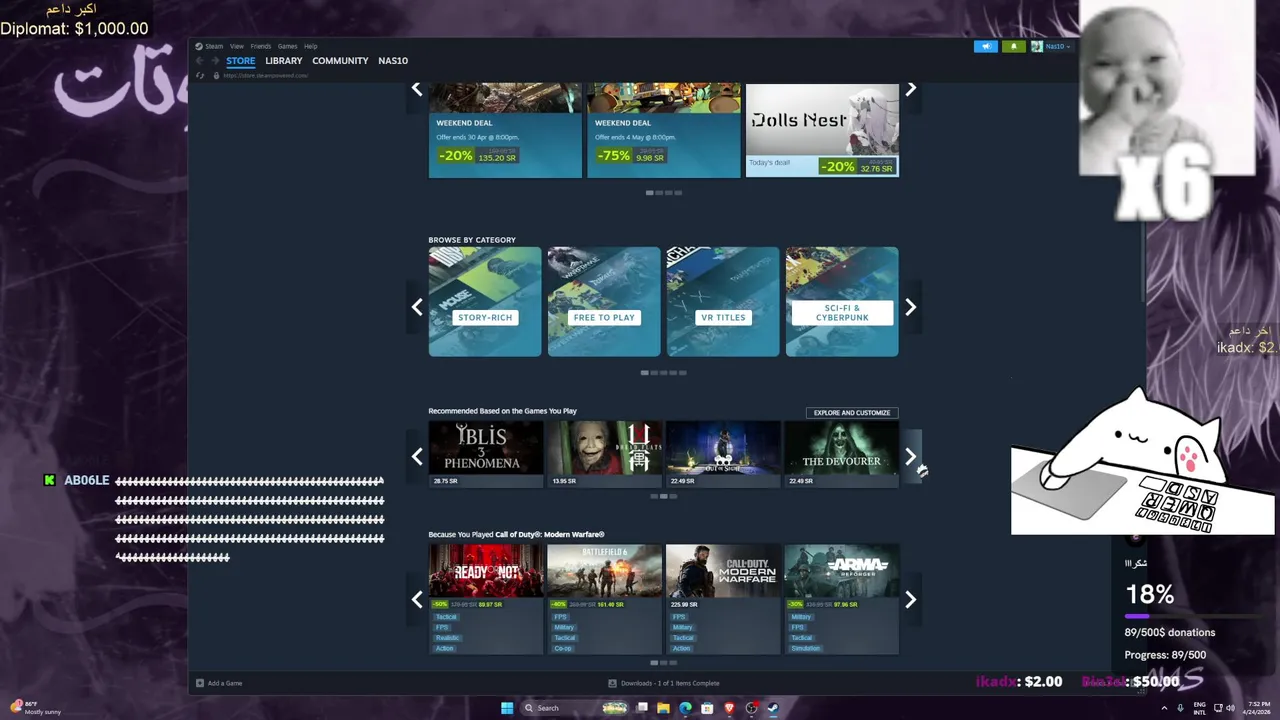The image size is (1280, 720).
Task: Open the FREE TO PLAY category
Action: (604, 301)
